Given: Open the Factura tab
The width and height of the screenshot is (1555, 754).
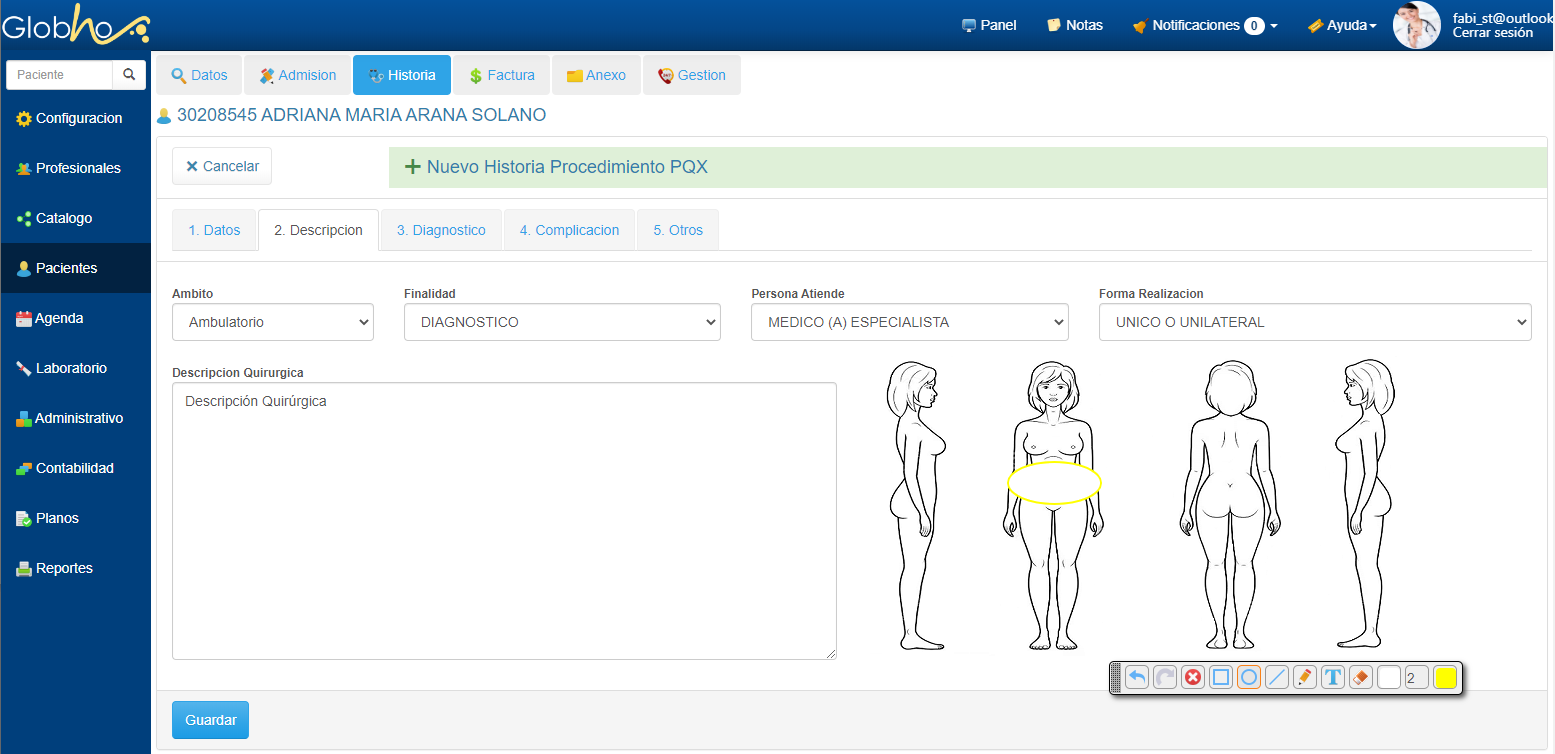Looking at the screenshot, I should pos(501,75).
